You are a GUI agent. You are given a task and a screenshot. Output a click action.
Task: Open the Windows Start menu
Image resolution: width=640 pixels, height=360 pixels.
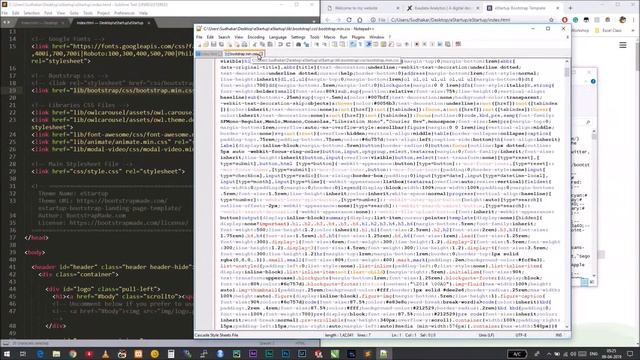click(x=7, y=354)
